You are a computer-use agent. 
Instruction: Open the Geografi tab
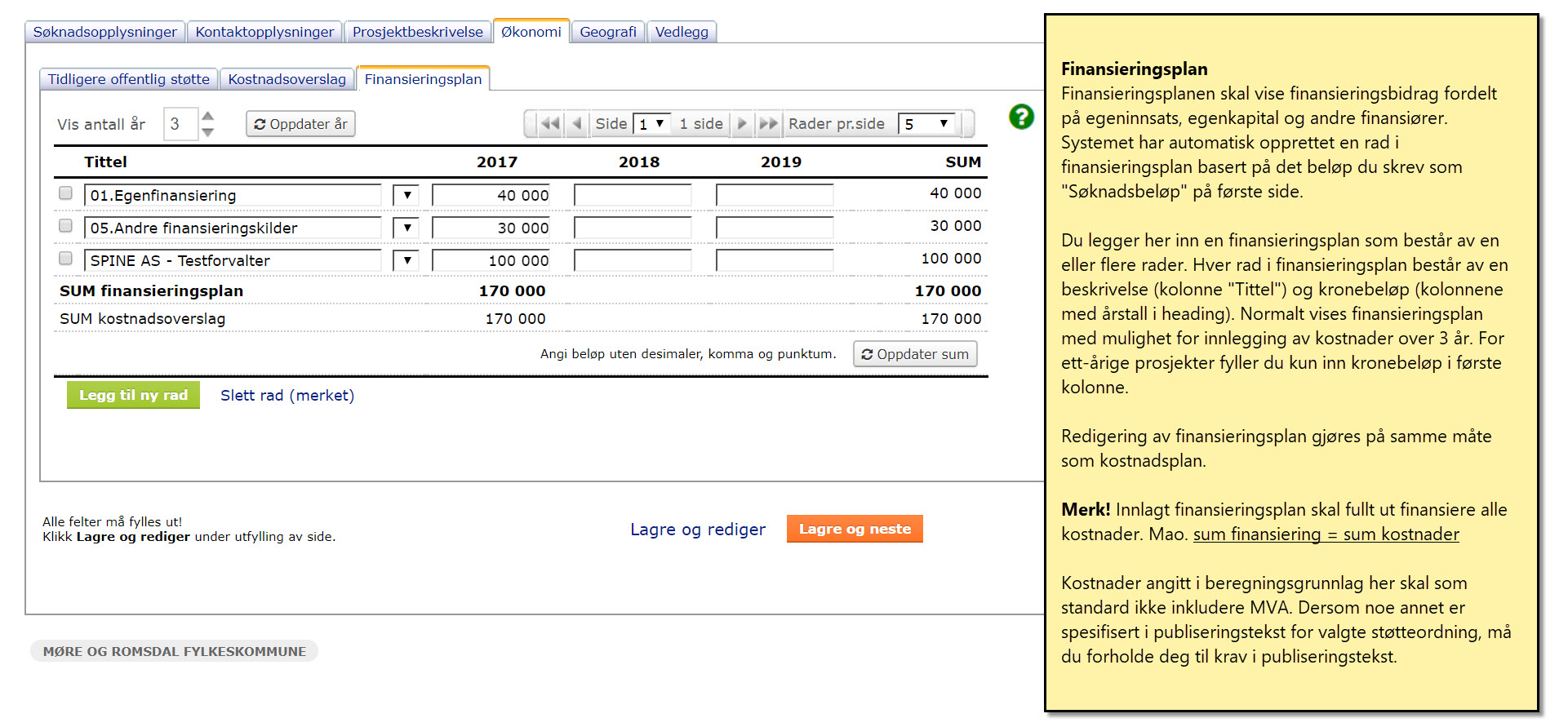pos(608,32)
